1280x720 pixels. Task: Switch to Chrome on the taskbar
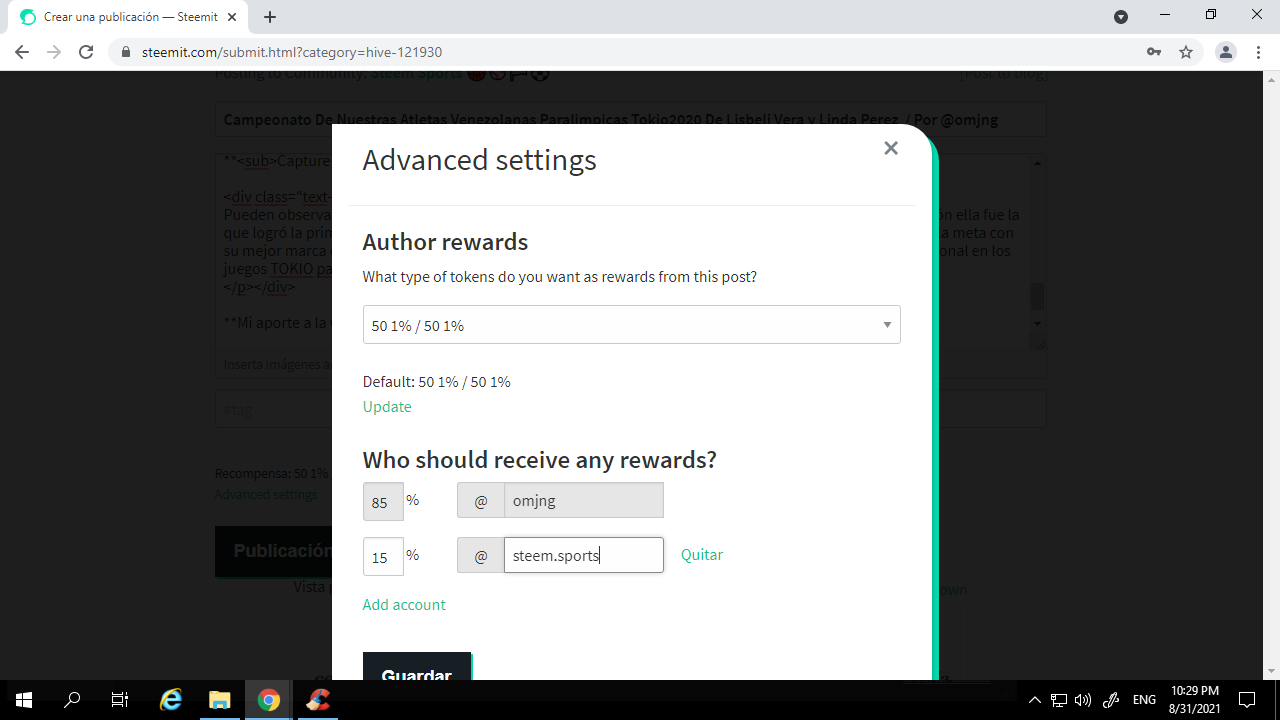click(x=268, y=700)
